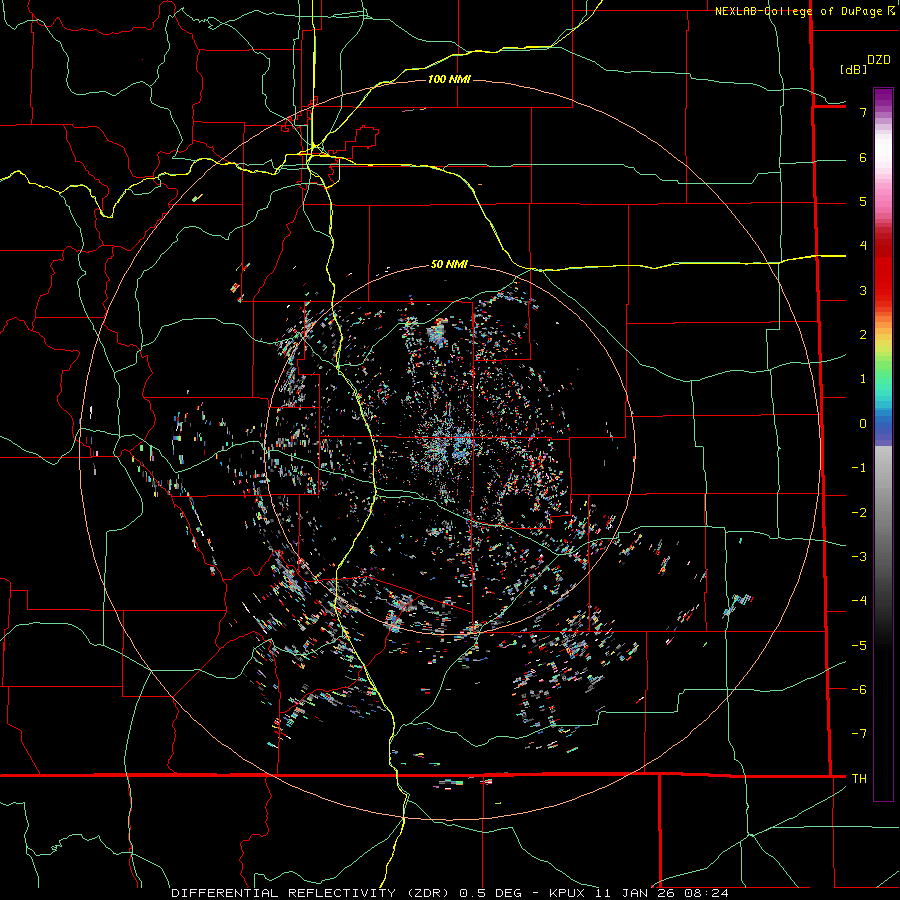Click the "TH" threshold label on the scale
This screenshot has height=900, width=900.
tap(859, 779)
